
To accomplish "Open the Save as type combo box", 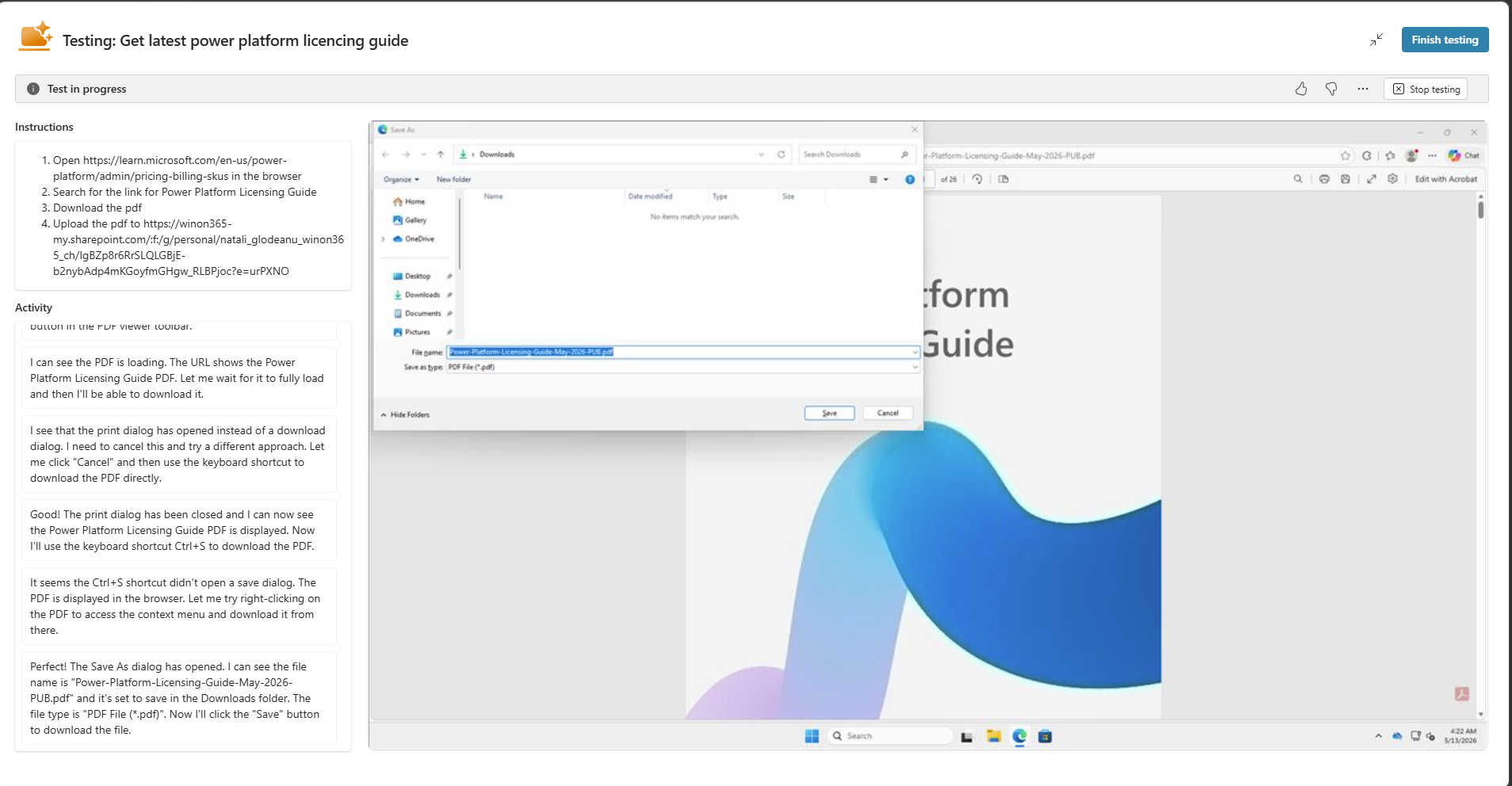I will (683, 367).
